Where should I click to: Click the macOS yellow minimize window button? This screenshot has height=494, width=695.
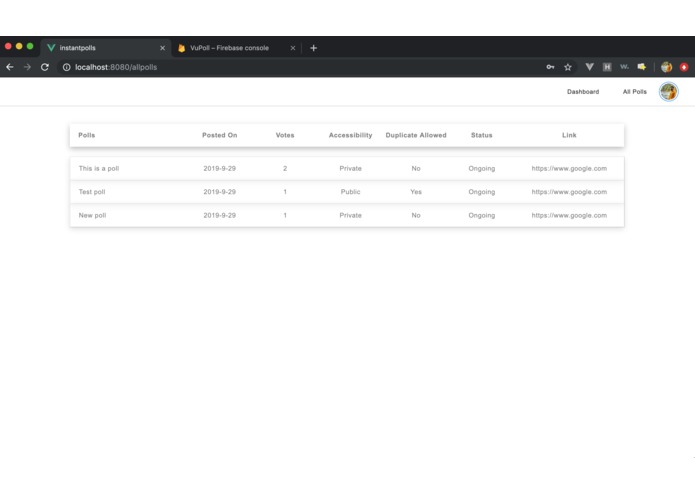tap(19, 46)
